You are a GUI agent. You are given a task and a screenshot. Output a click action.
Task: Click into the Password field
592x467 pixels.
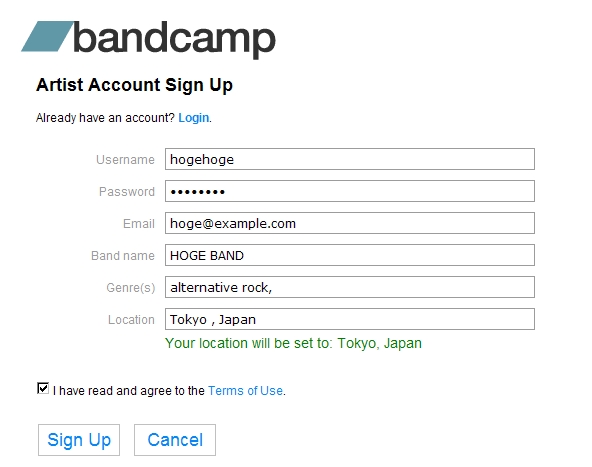(350, 191)
